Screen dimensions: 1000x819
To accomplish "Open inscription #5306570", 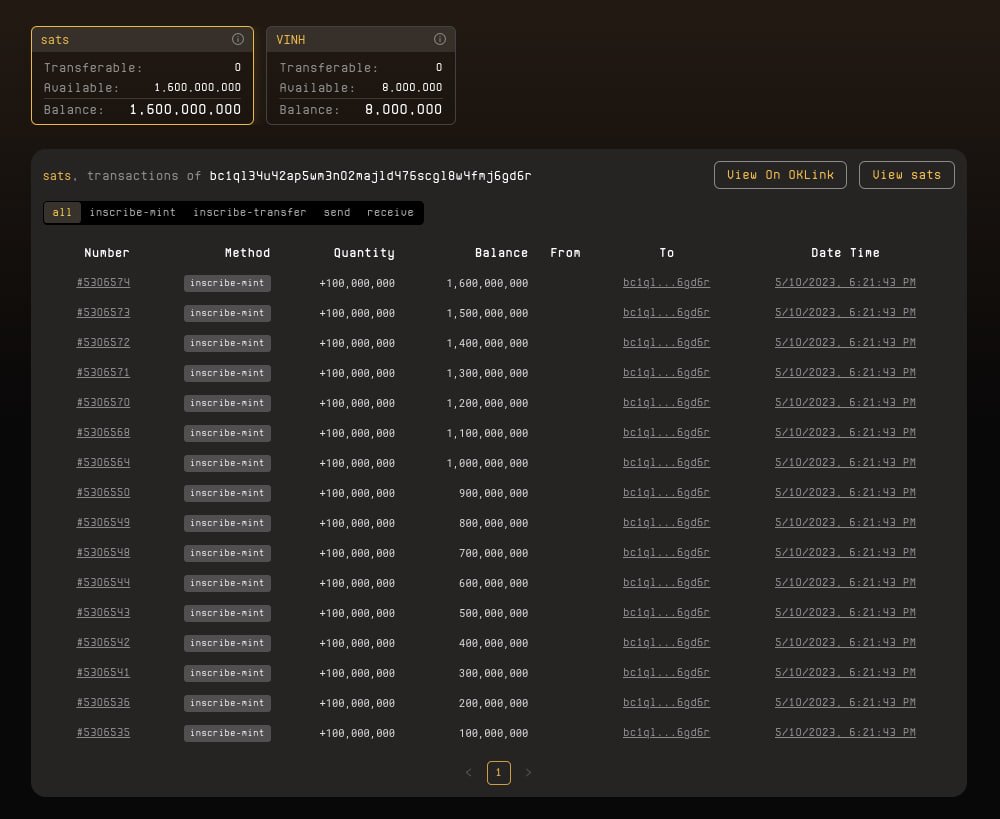I will tap(103, 402).
